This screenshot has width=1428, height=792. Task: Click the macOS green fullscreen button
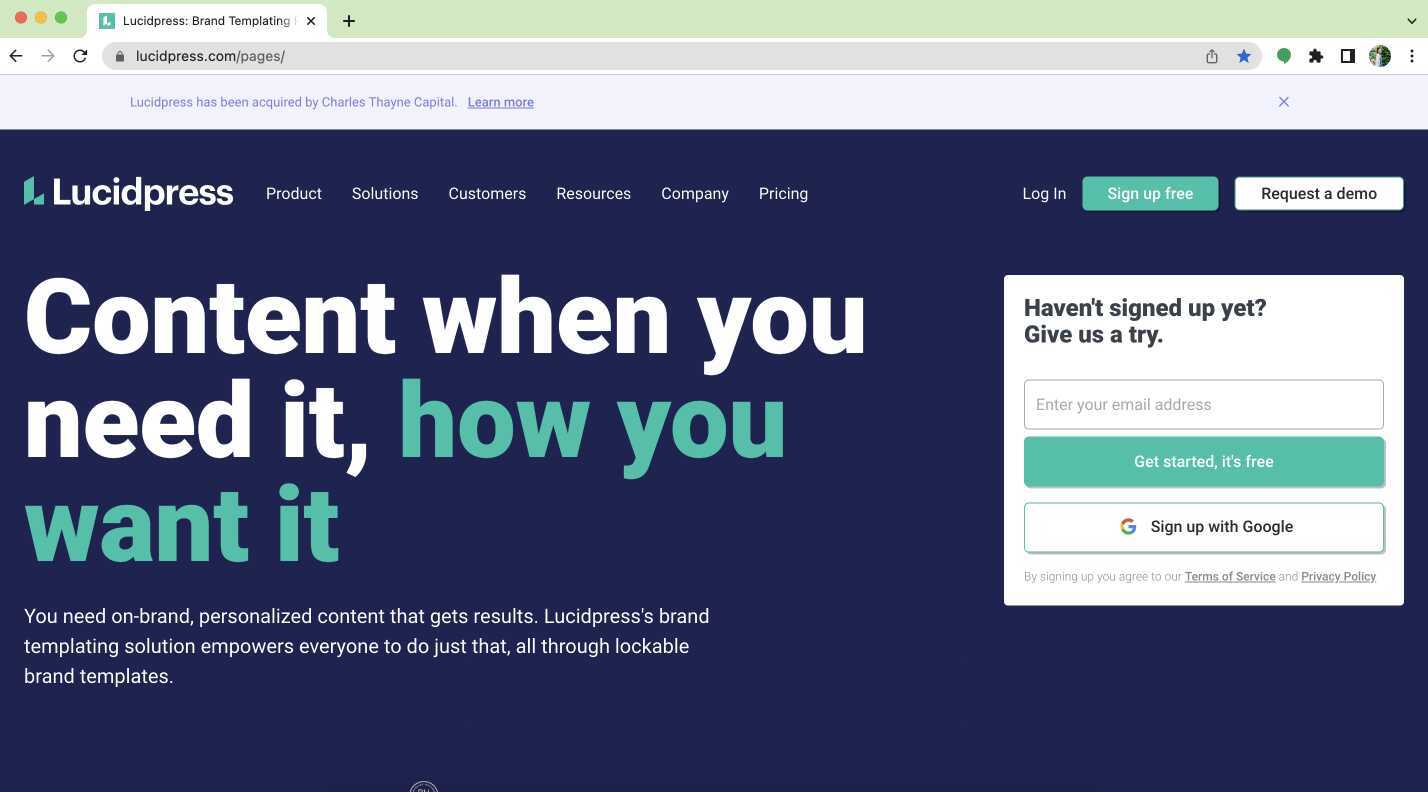coord(61,18)
